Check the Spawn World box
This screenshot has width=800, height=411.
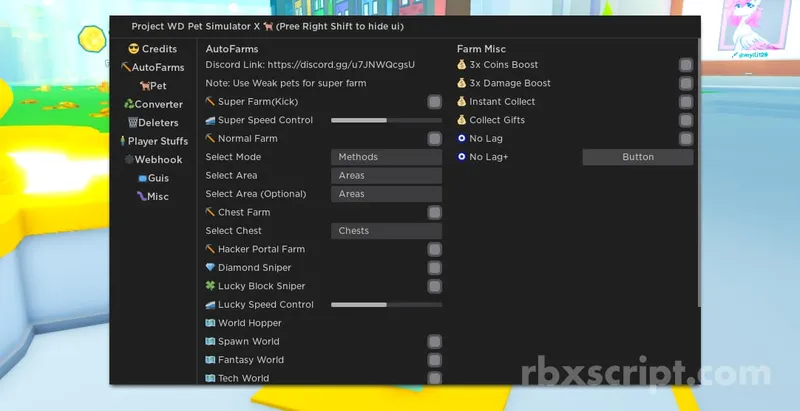pos(434,342)
